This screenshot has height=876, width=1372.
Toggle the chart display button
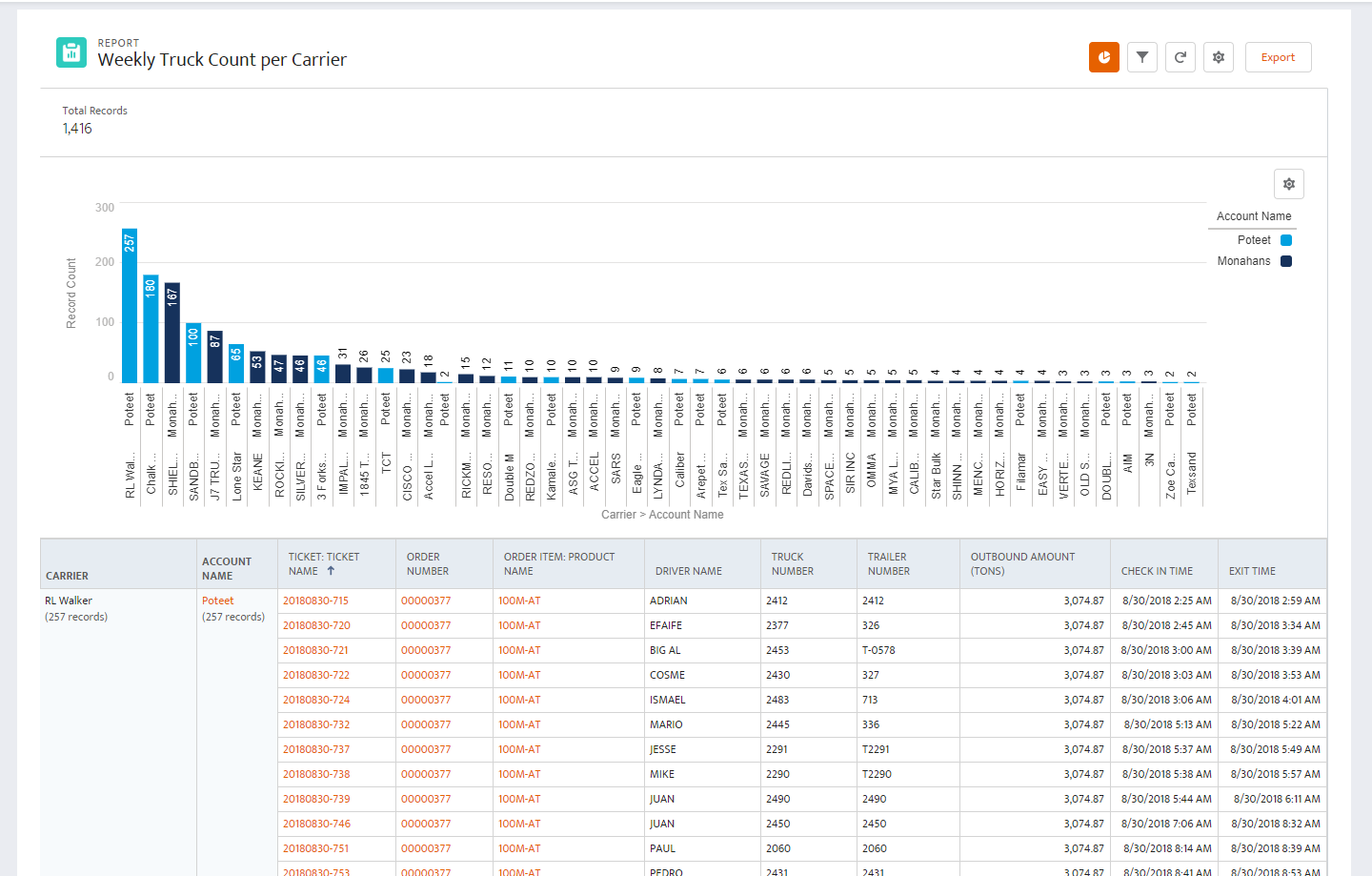(x=1104, y=57)
